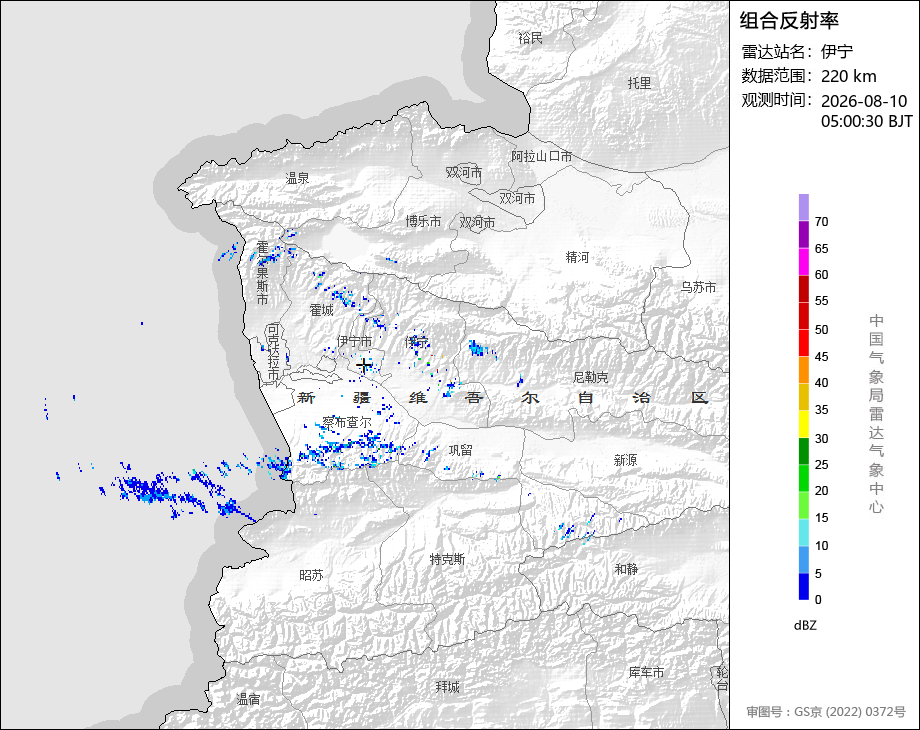Click the observation time 05:00:30 BJT
This screenshot has height=730, width=920.
[x=867, y=121]
